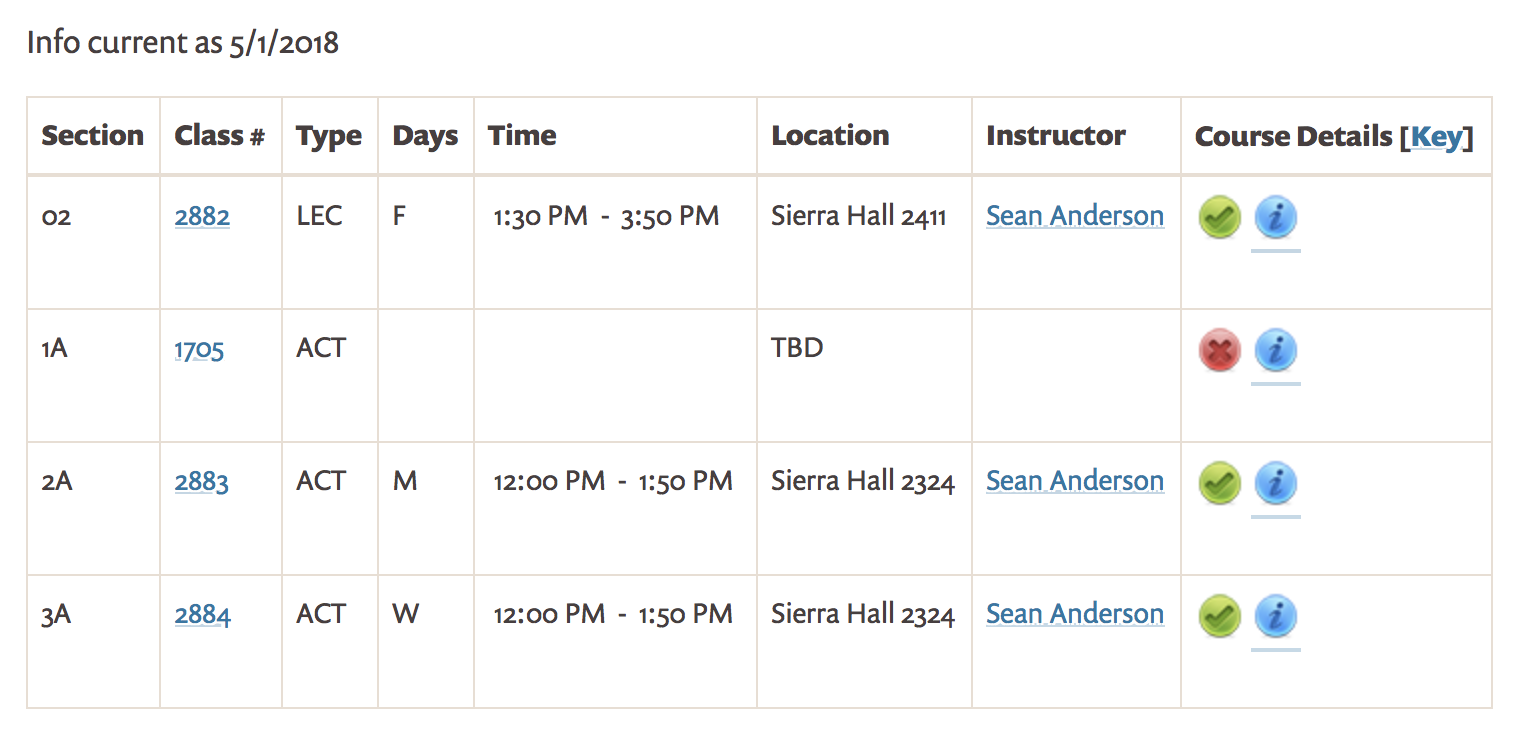1514x756 pixels.
Task: Open Sean Anderson link in section 3A row
Action: pos(1075,614)
